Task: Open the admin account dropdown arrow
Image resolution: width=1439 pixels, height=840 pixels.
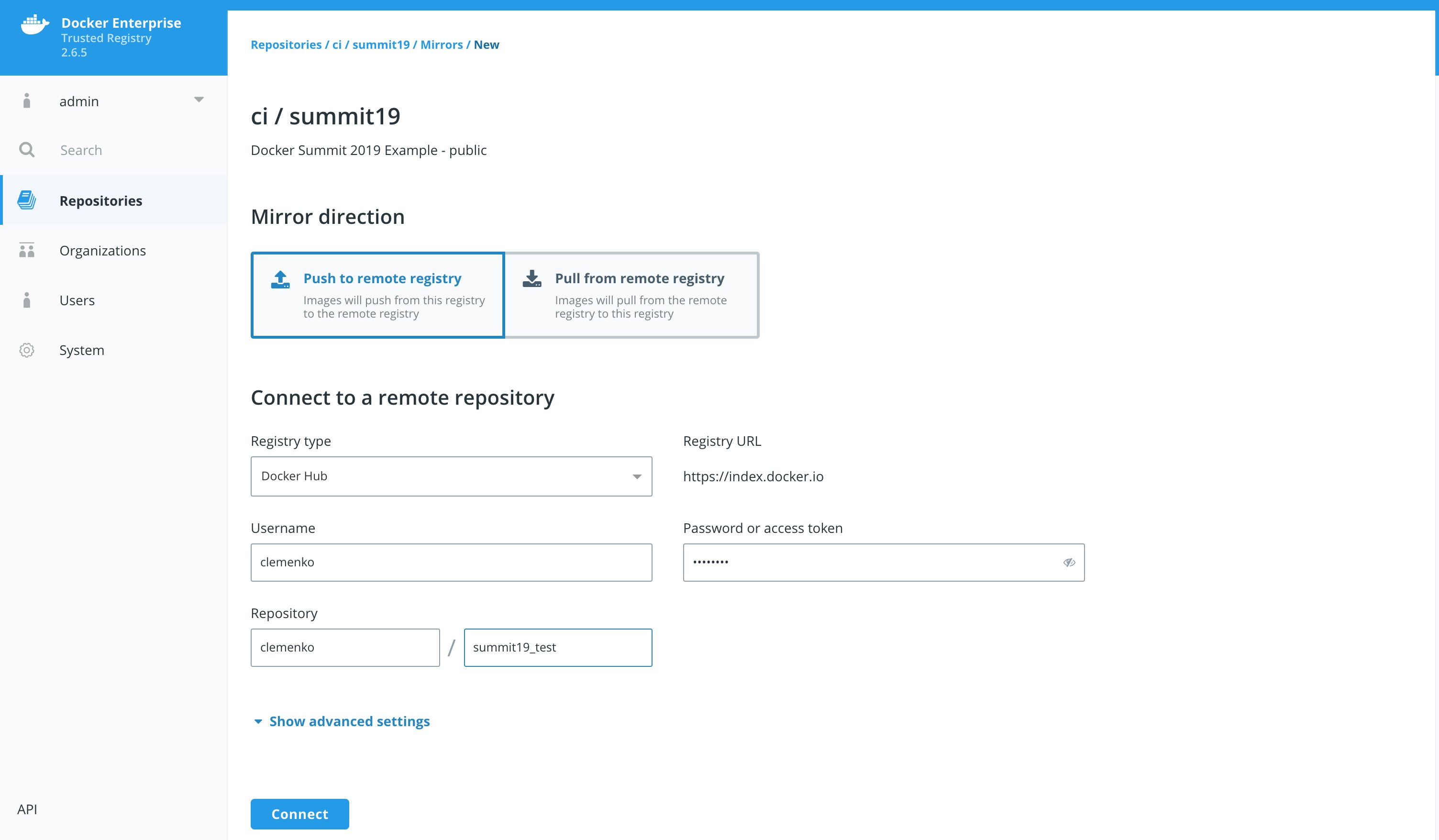Action: 199,100
